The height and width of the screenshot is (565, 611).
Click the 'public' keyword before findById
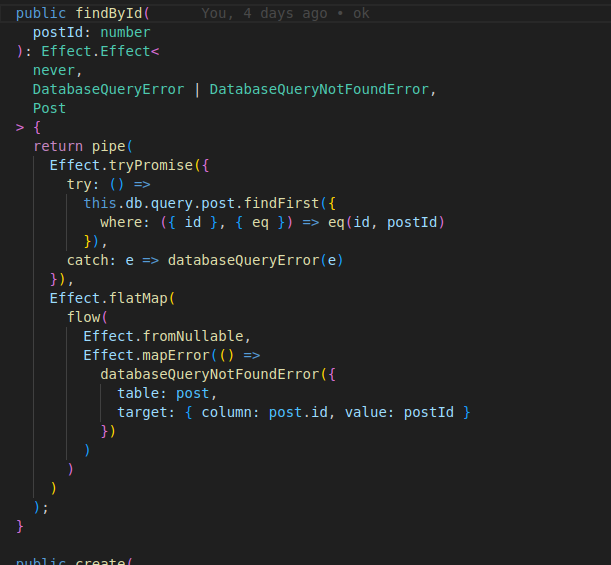point(41,13)
